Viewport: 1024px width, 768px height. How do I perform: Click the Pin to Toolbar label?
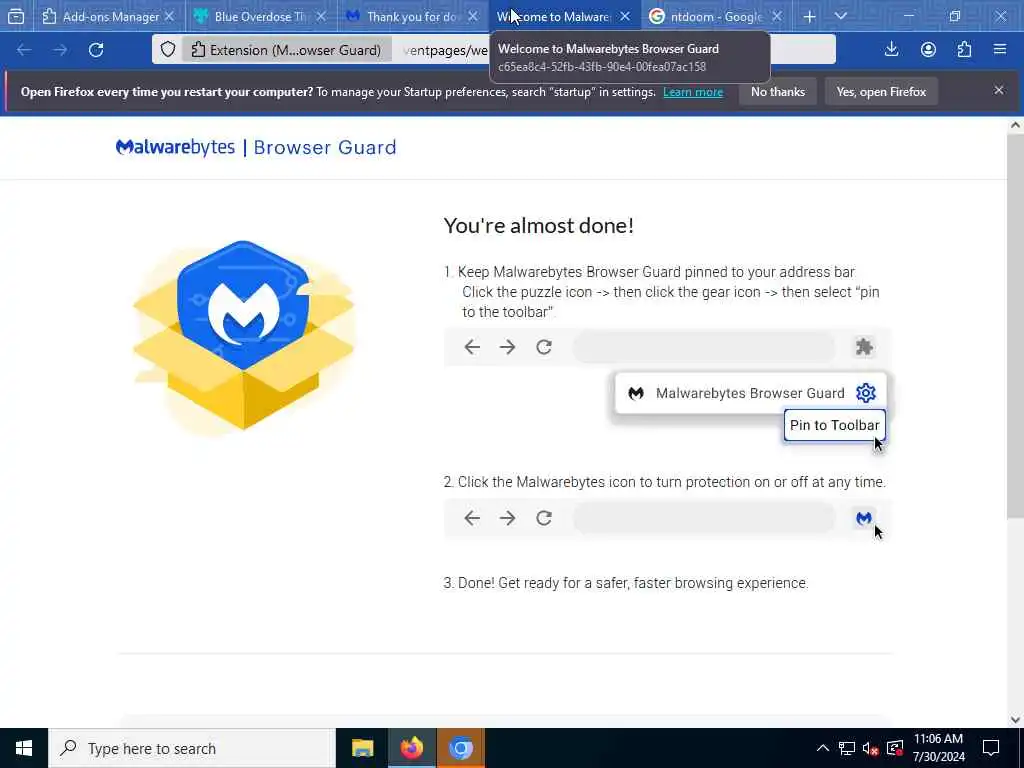(835, 425)
